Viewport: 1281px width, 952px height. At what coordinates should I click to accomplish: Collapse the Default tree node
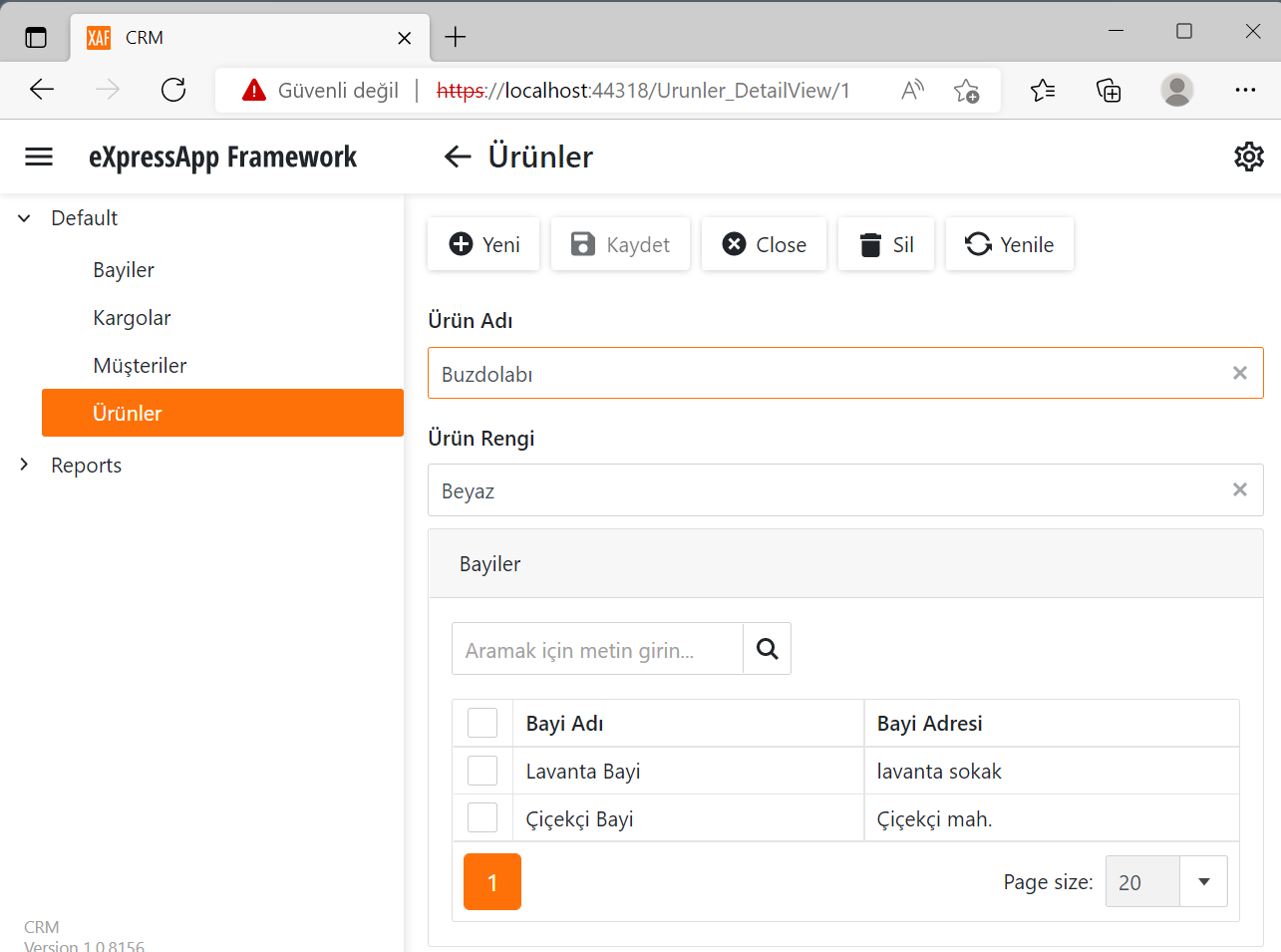(23, 217)
